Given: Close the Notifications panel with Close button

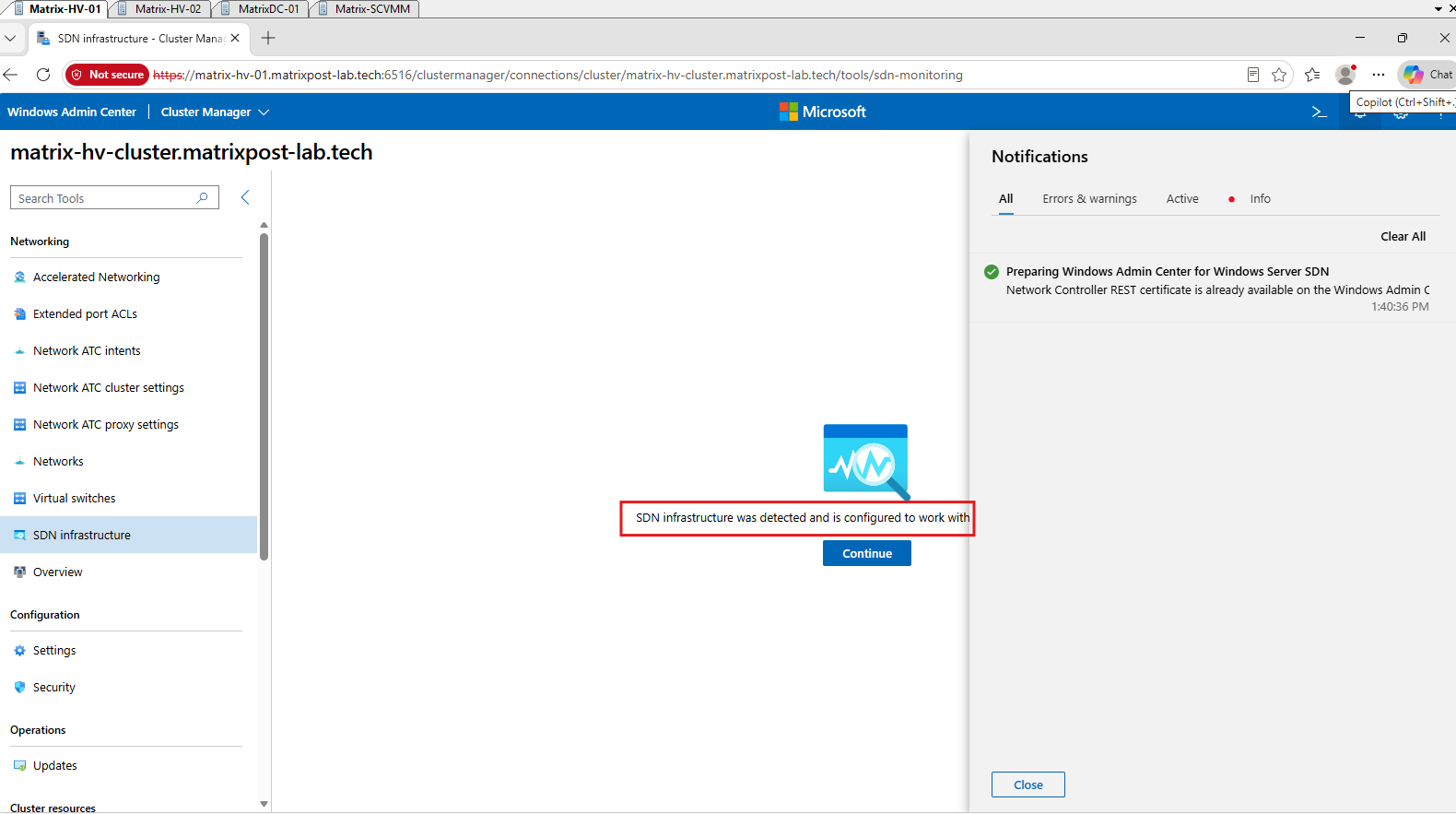Looking at the screenshot, I should click(x=1028, y=785).
